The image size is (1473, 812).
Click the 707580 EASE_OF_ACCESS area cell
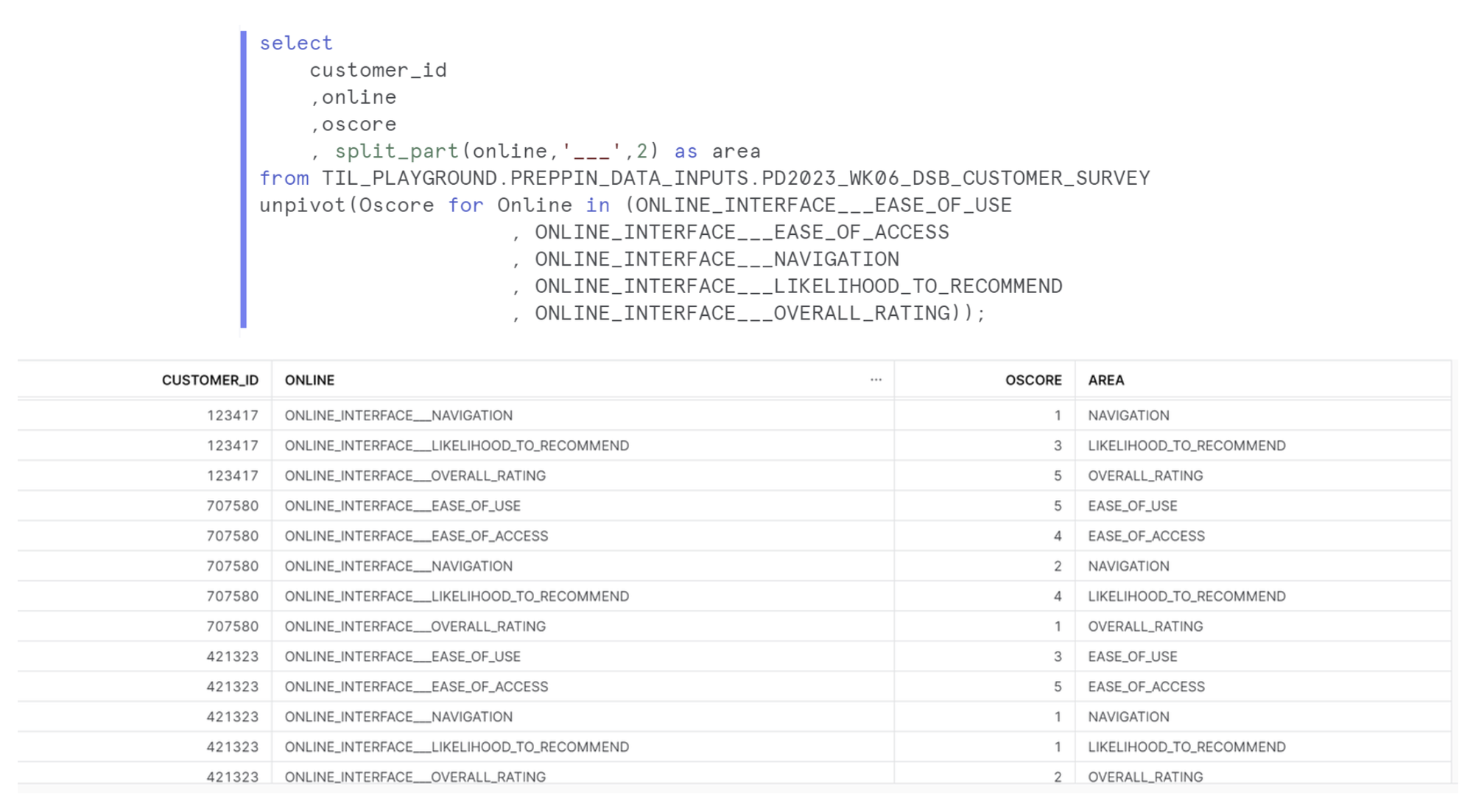1146,536
